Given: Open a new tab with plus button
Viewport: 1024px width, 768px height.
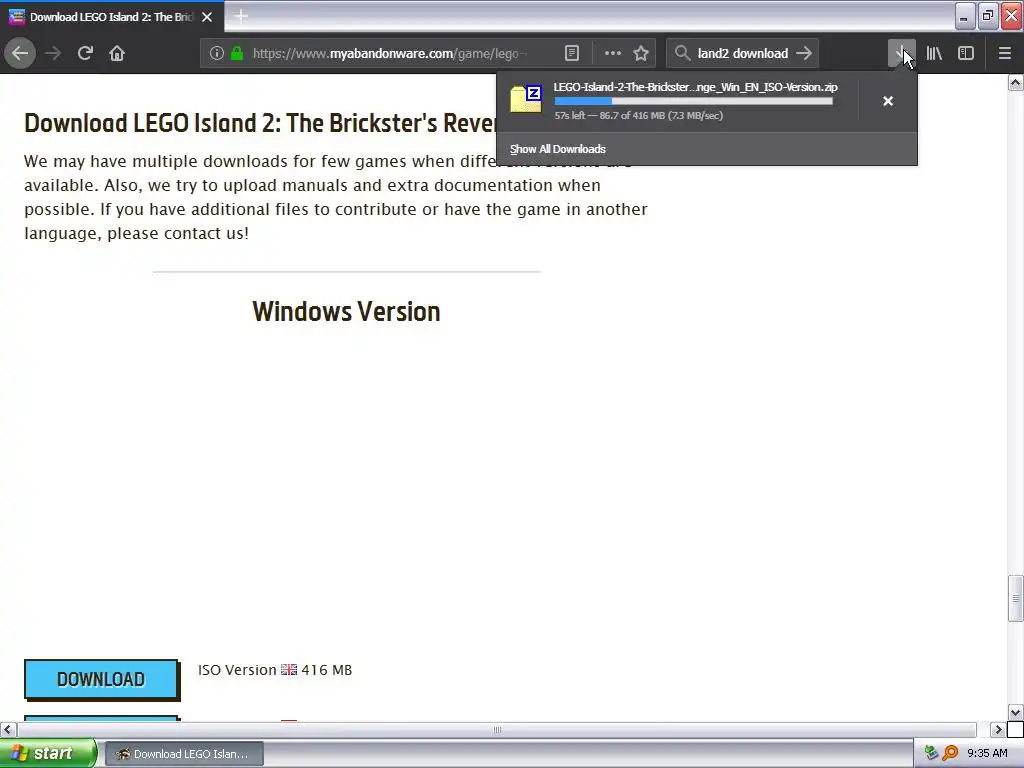Looking at the screenshot, I should (x=241, y=16).
